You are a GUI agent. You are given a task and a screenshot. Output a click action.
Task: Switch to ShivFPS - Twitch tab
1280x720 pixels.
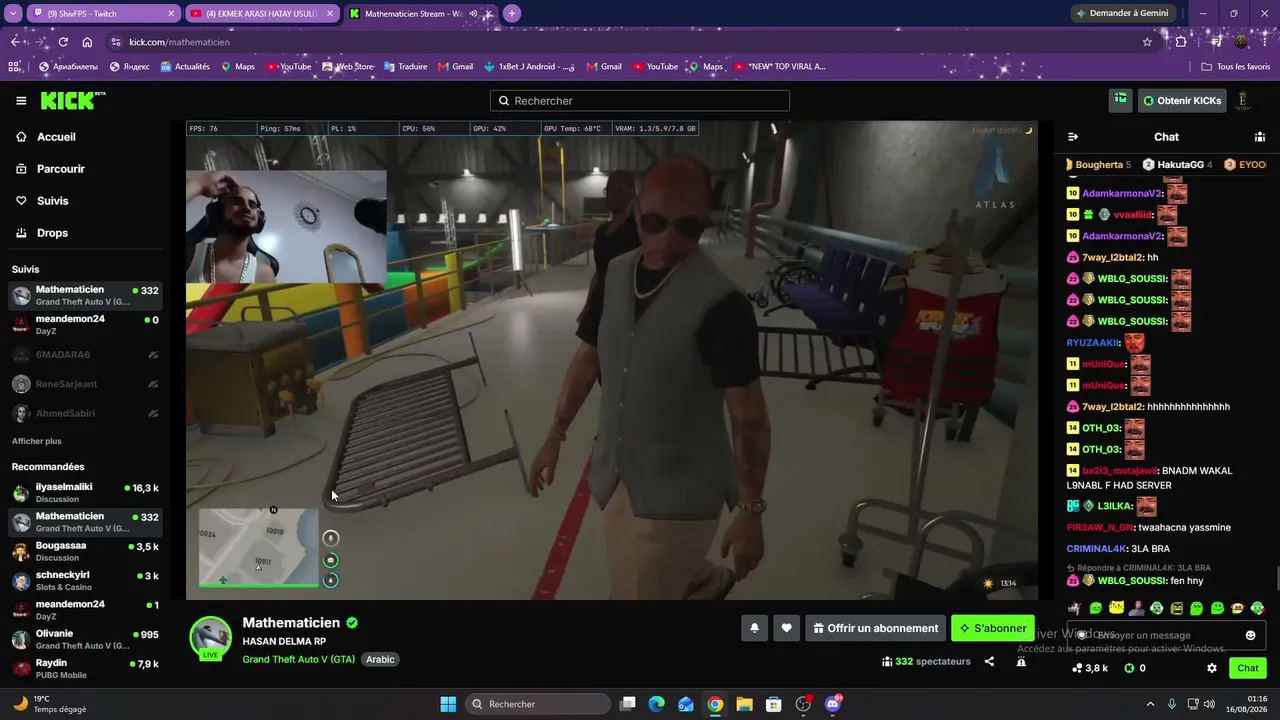coord(103,14)
